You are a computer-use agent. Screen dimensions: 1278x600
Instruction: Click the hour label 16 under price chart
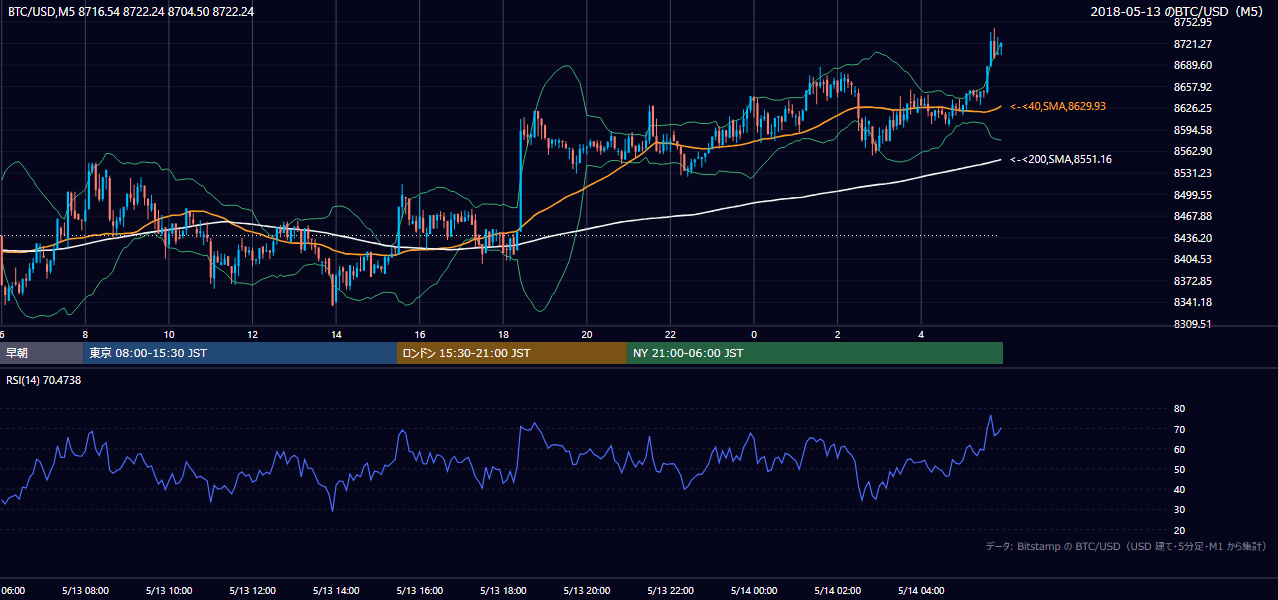tap(420, 335)
